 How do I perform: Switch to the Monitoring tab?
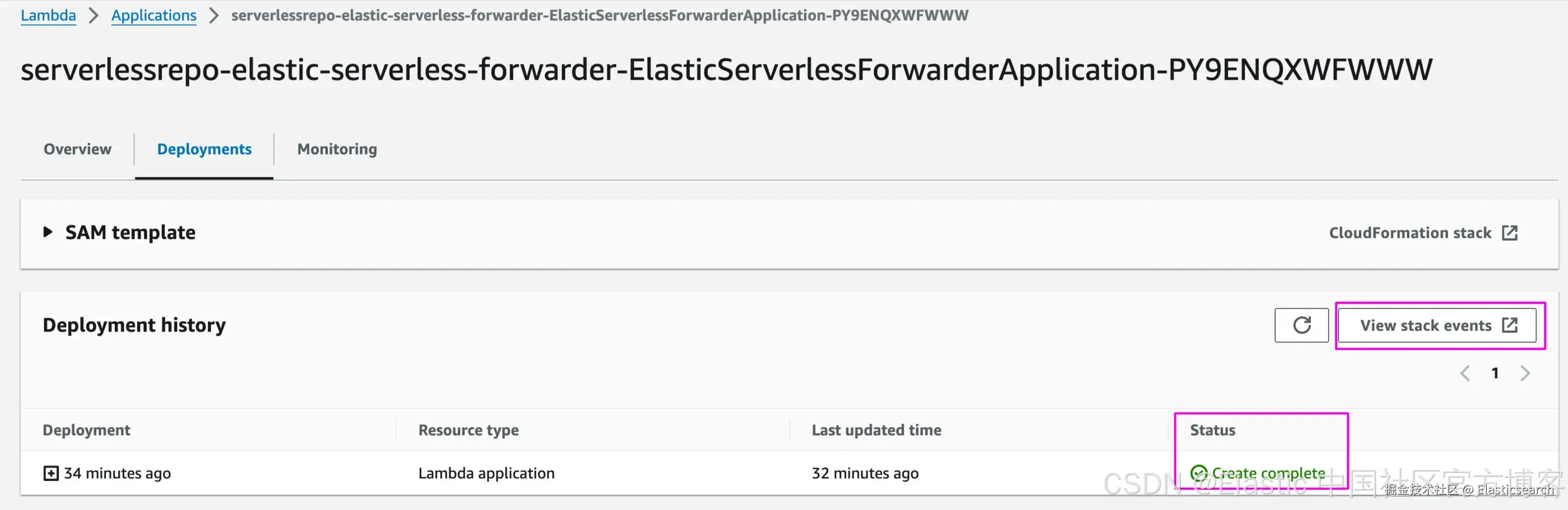(x=336, y=149)
